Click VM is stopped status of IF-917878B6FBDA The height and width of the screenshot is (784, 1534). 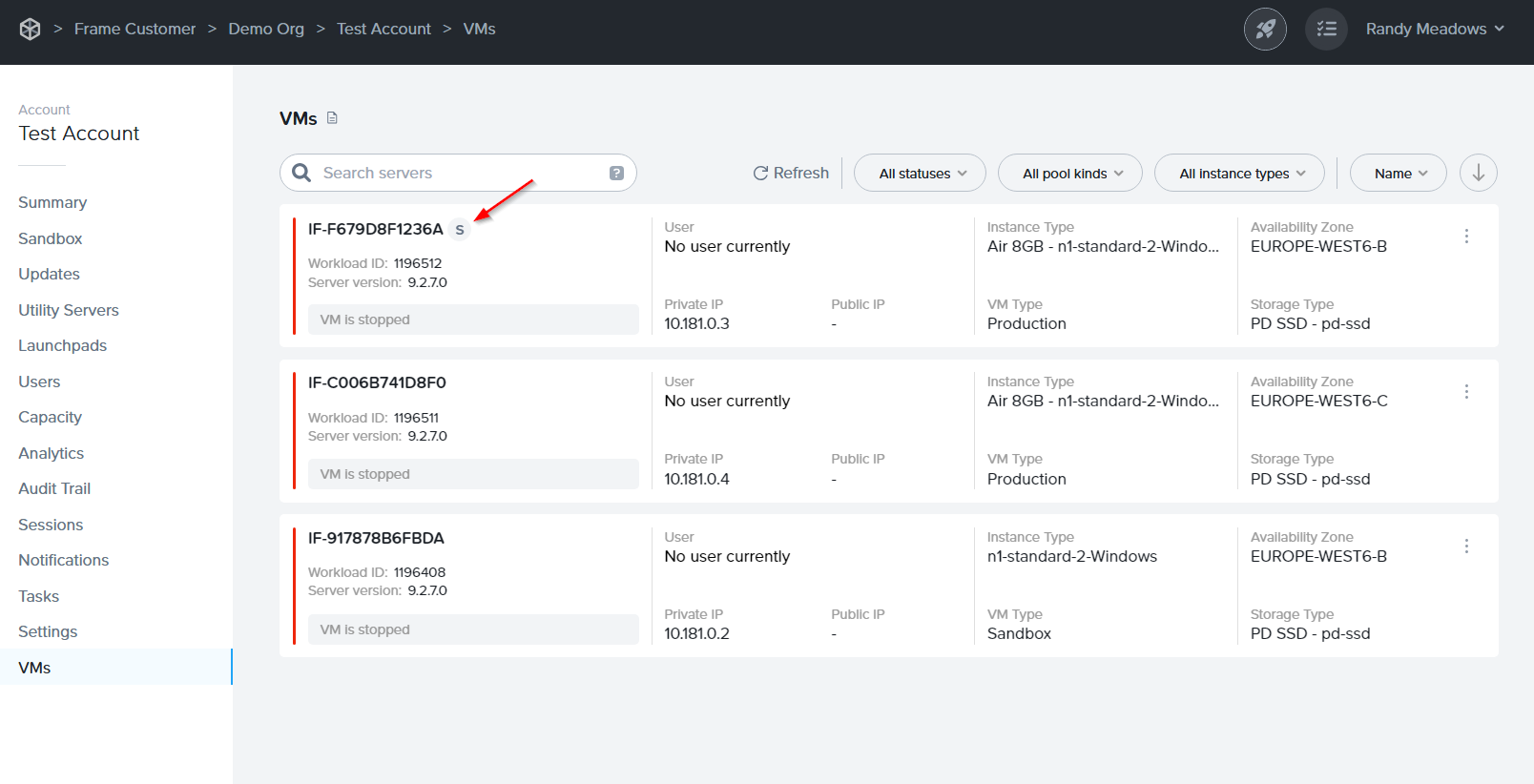pyautogui.click(x=473, y=629)
